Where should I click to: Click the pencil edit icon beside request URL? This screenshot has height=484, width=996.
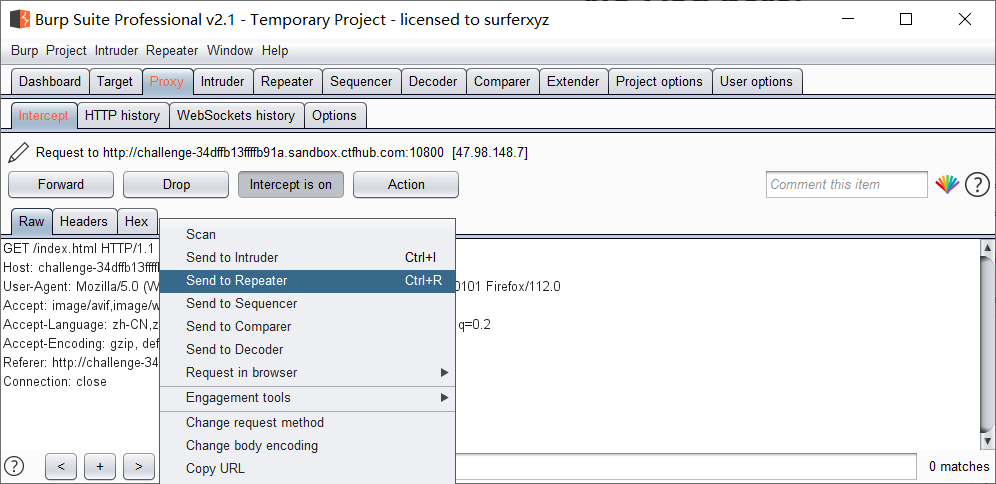tap(19, 152)
